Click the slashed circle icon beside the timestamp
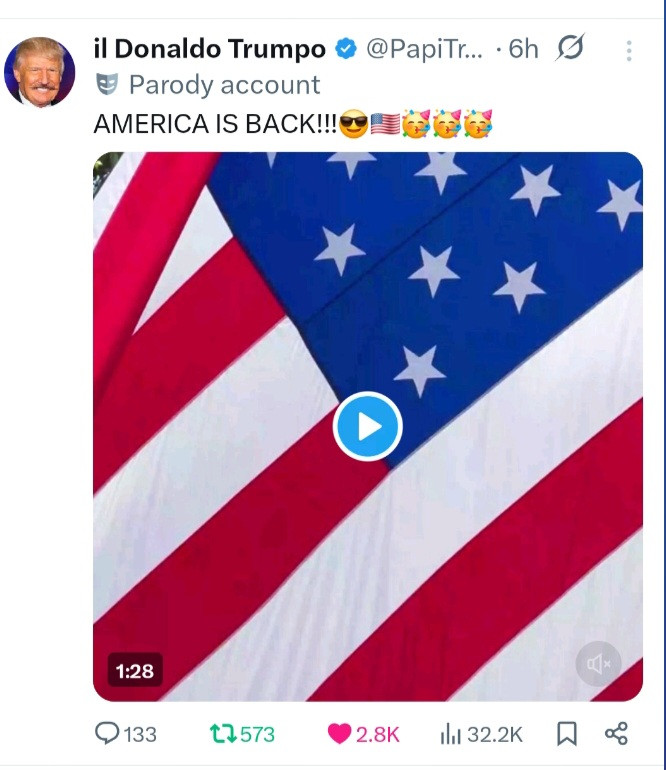The height and width of the screenshot is (770, 666). tap(570, 48)
